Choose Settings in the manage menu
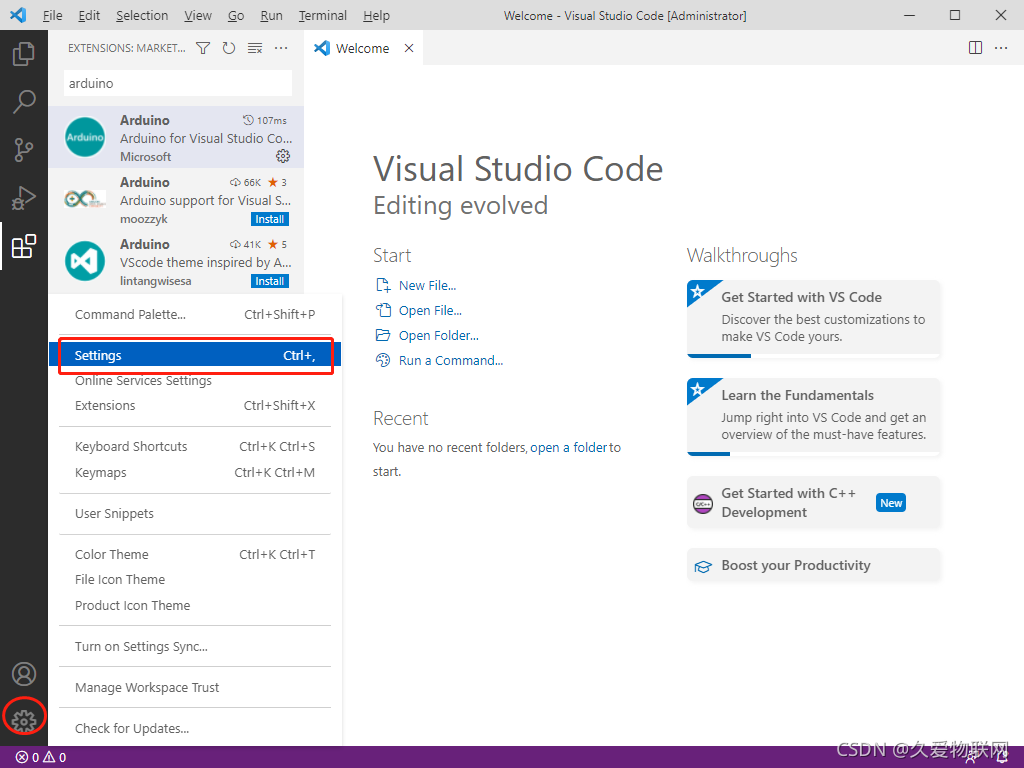This screenshot has width=1024, height=768. [x=195, y=355]
